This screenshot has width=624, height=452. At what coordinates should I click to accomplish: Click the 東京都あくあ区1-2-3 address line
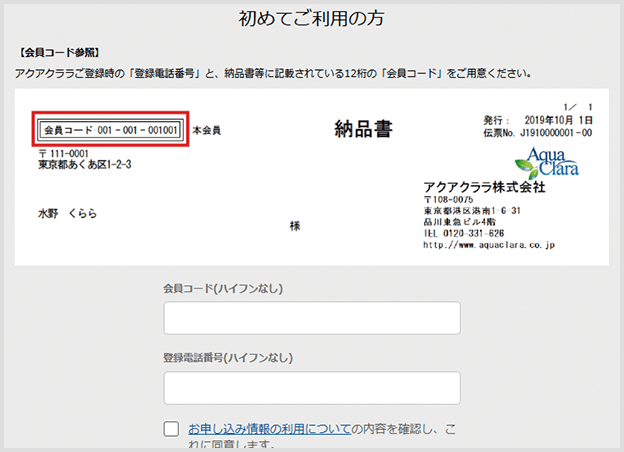pos(84,165)
